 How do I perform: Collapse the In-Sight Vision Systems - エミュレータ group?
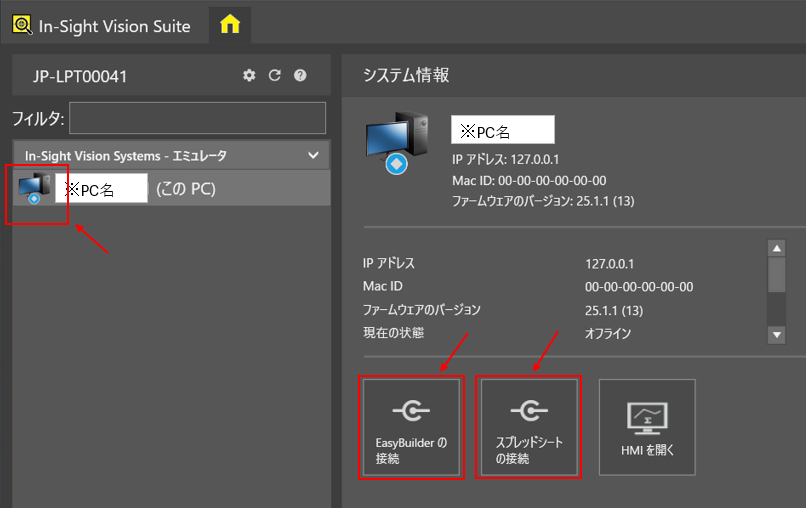(313, 155)
